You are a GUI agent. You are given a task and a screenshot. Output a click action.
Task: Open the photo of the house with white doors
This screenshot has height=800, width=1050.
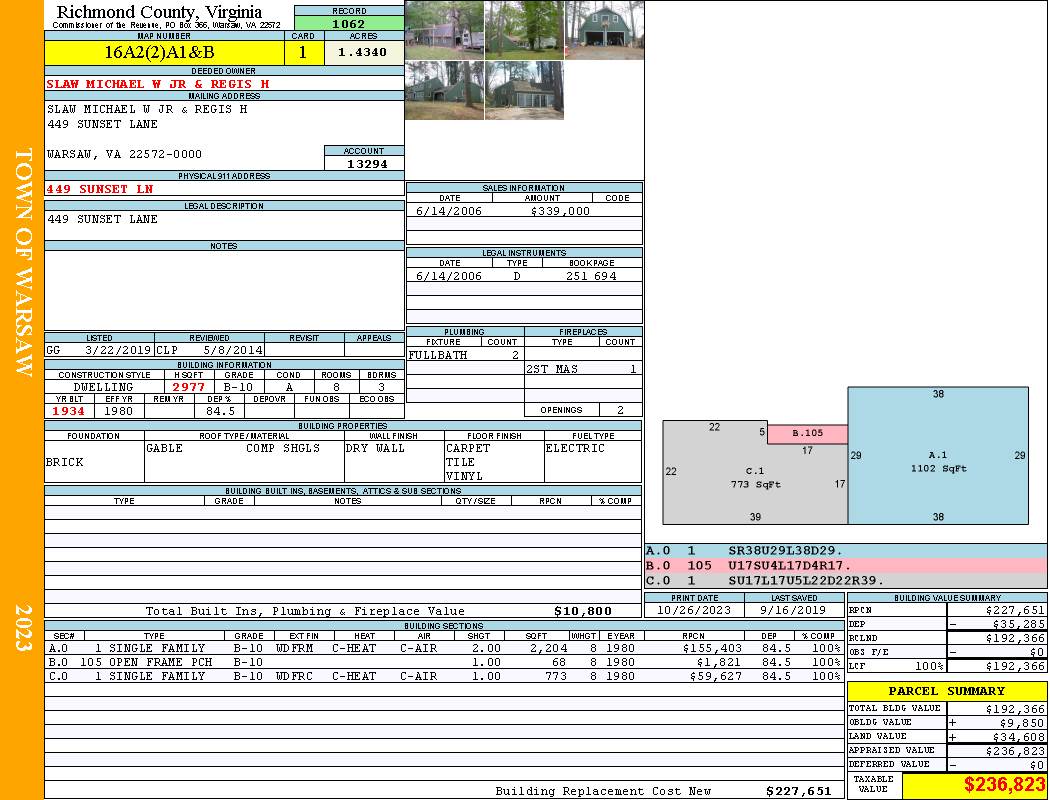coord(524,90)
